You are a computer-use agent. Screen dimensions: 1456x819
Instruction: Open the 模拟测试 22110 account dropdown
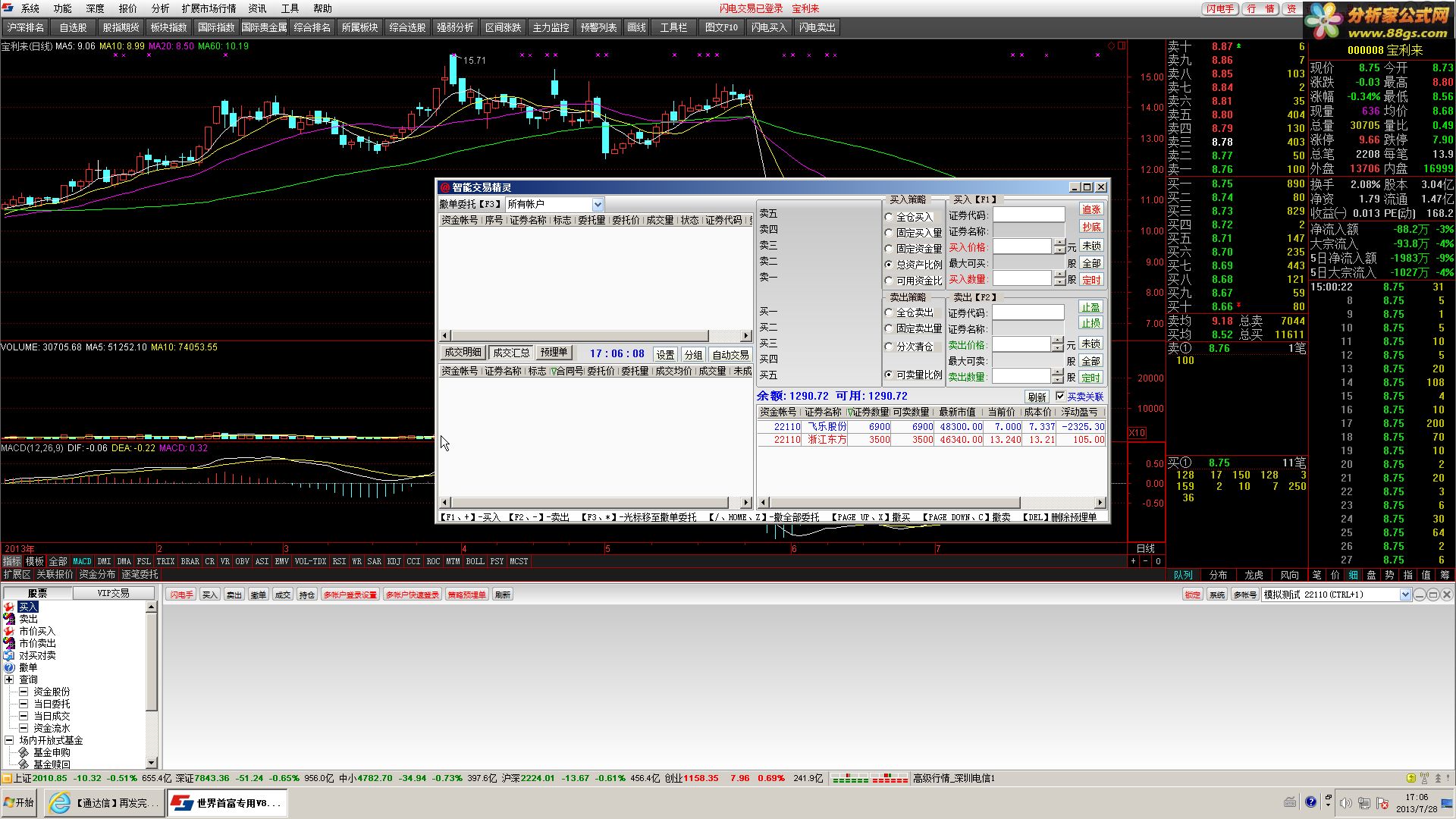coord(1405,595)
